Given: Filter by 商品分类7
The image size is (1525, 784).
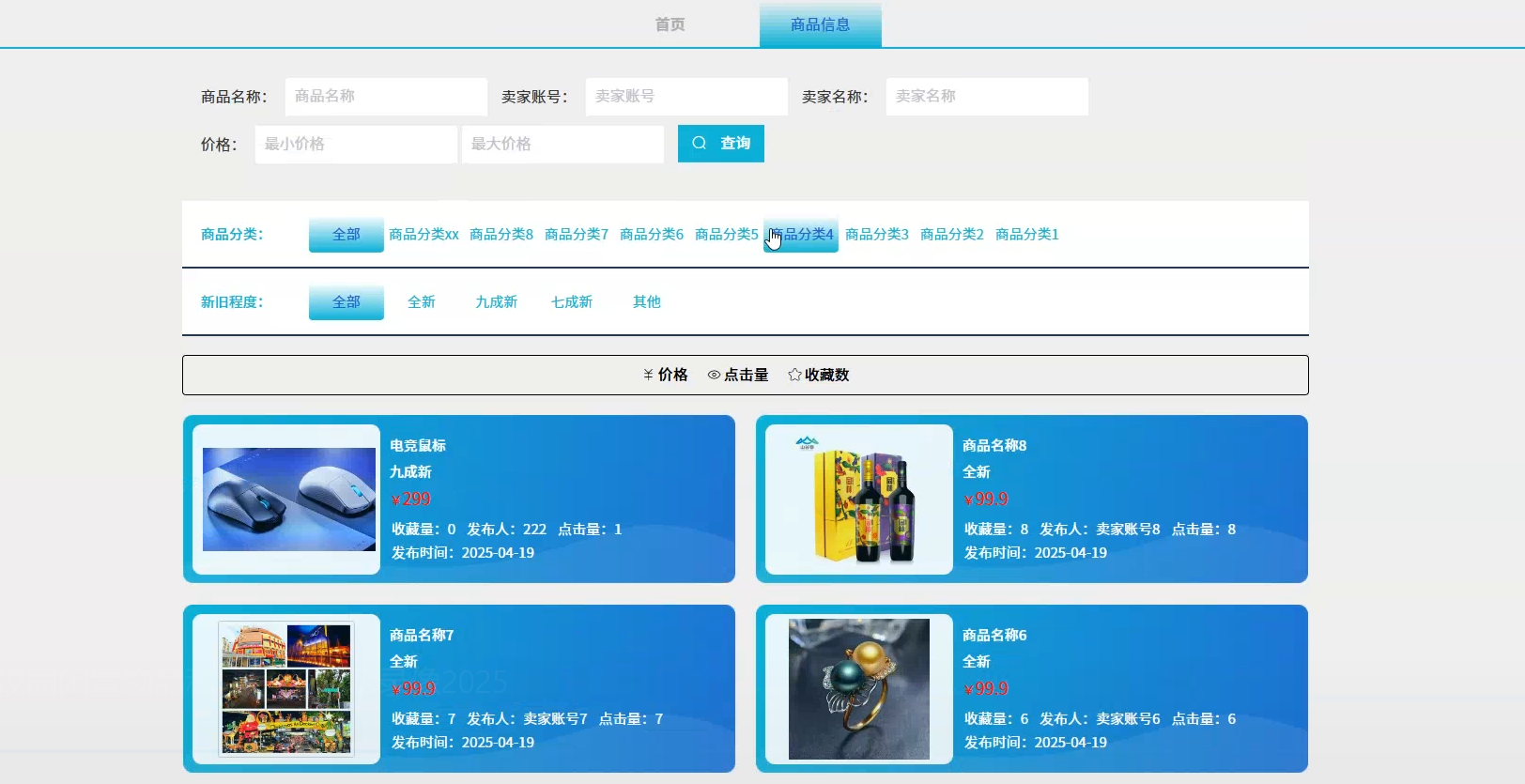Looking at the screenshot, I should point(577,235).
